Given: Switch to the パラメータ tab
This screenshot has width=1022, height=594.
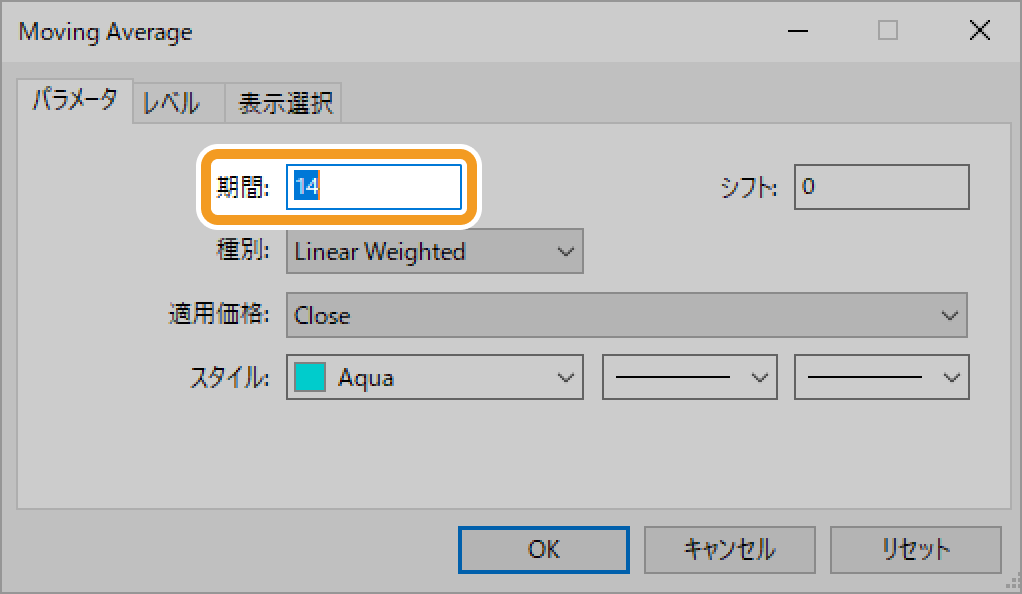Looking at the screenshot, I should click(75, 101).
